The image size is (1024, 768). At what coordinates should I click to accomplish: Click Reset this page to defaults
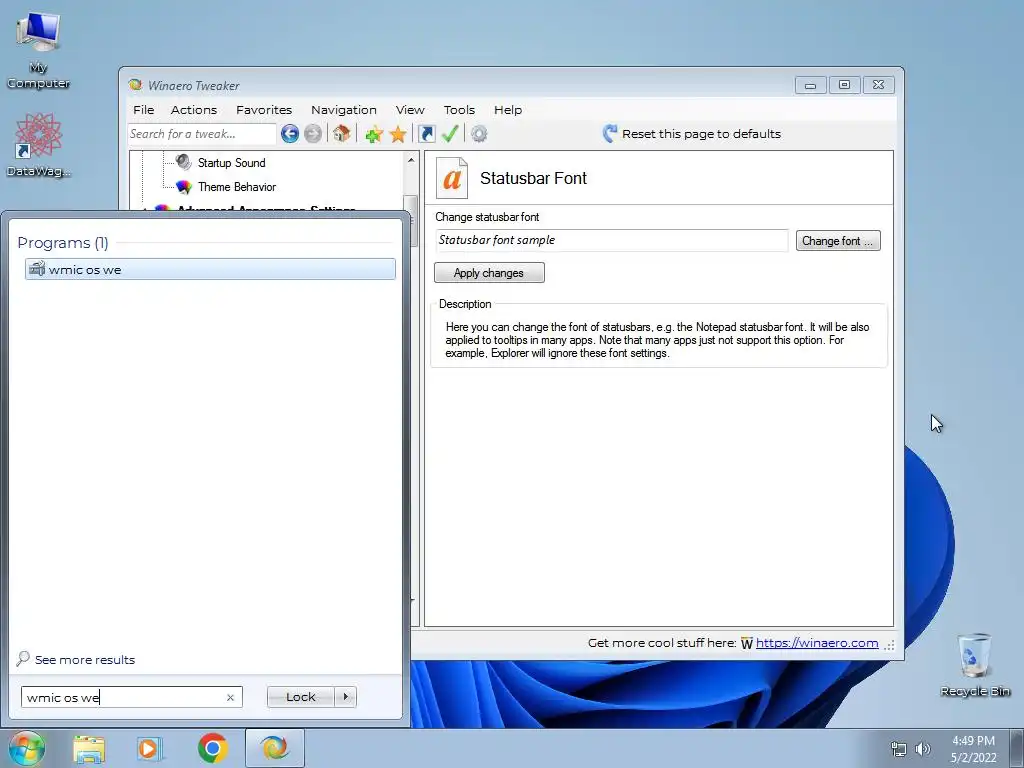(x=701, y=134)
